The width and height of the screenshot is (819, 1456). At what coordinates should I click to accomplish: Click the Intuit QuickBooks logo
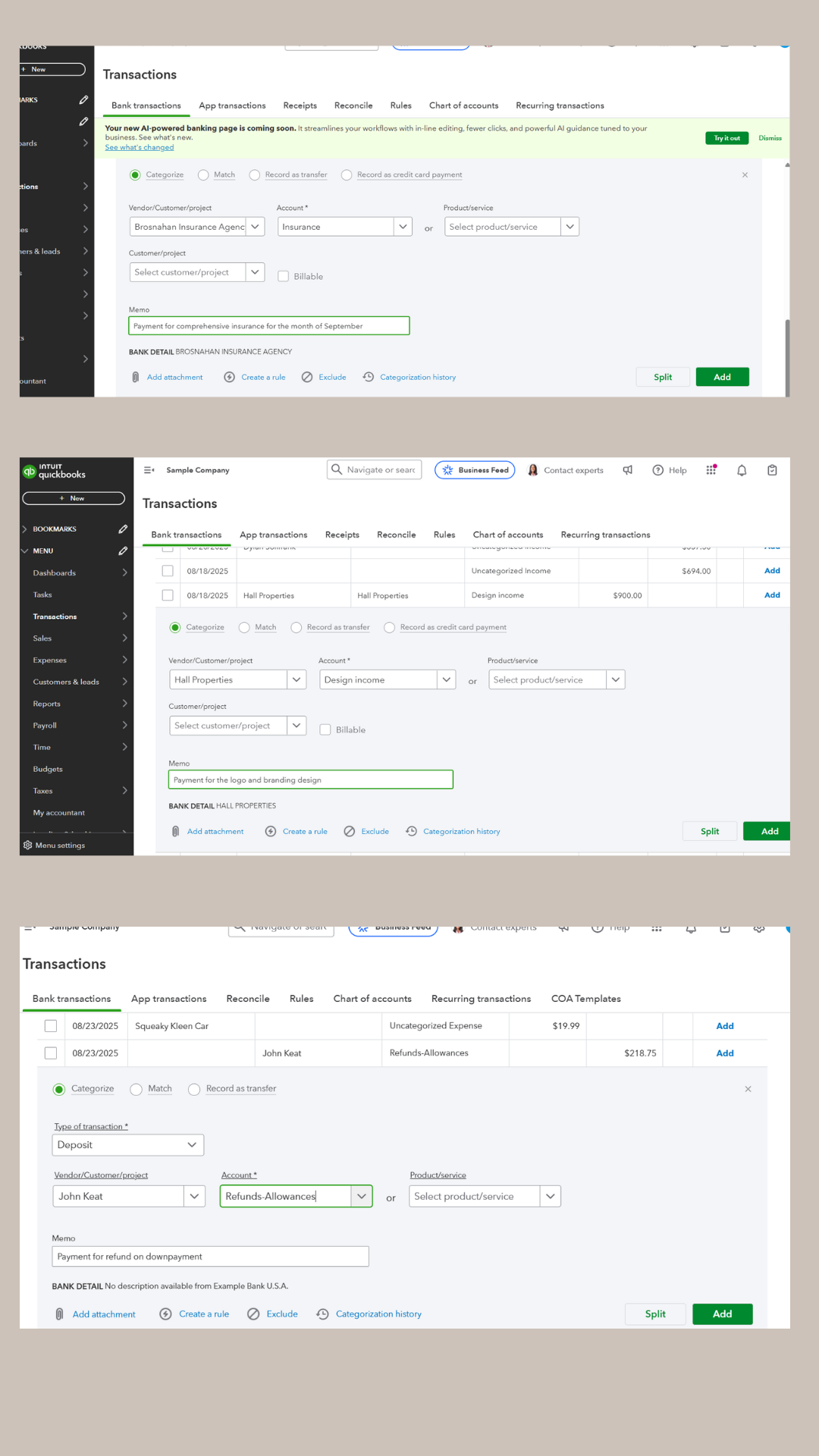(54, 471)
